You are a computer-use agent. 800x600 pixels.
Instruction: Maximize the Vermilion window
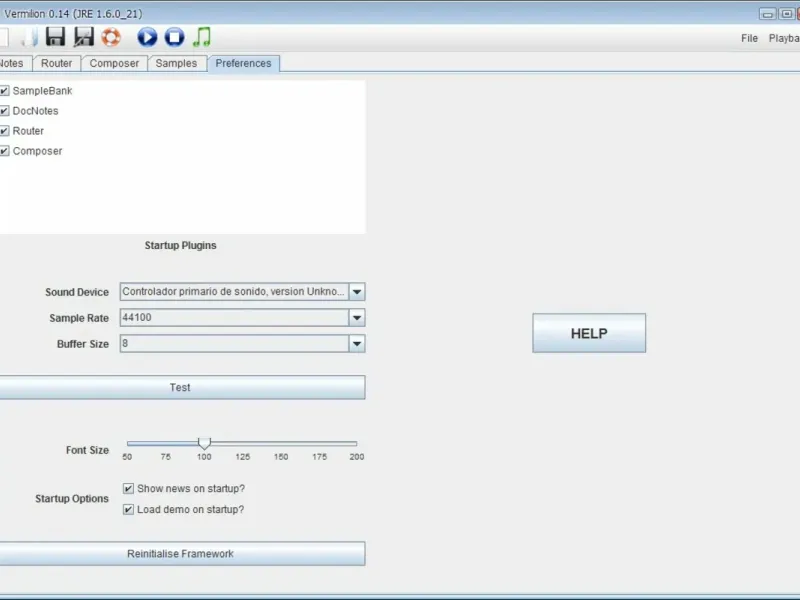(x=786, y=14)
